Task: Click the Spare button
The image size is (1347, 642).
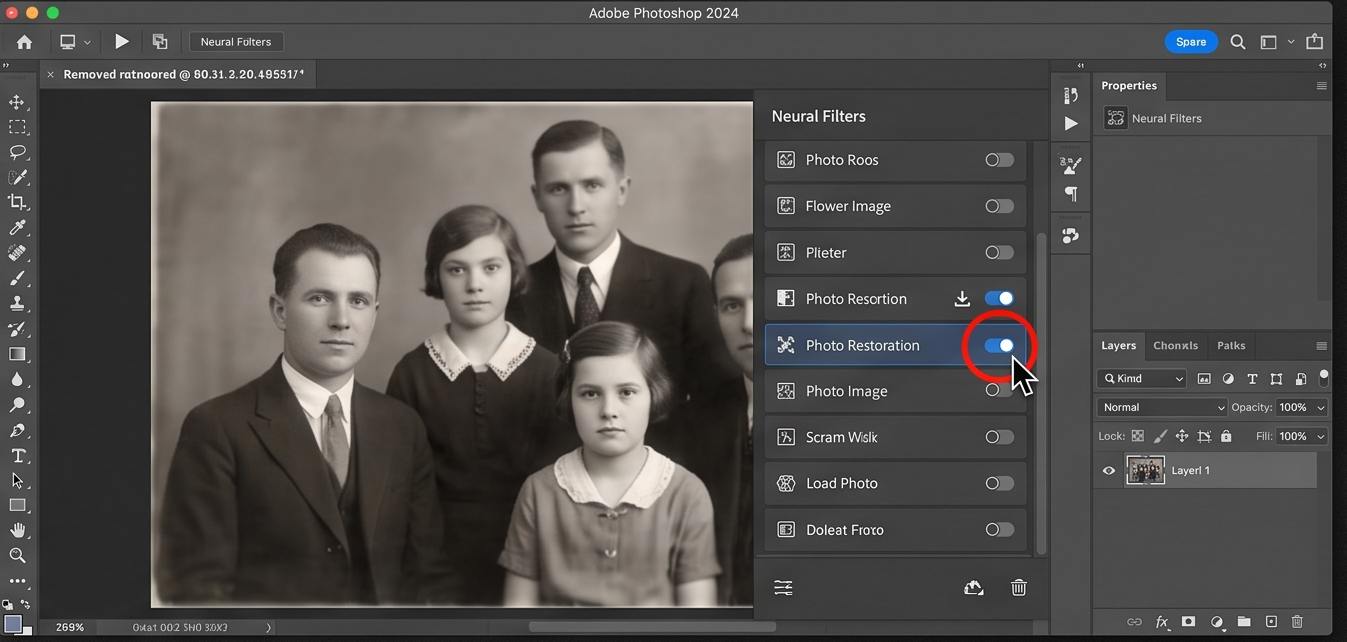Action: (1190, 42)
